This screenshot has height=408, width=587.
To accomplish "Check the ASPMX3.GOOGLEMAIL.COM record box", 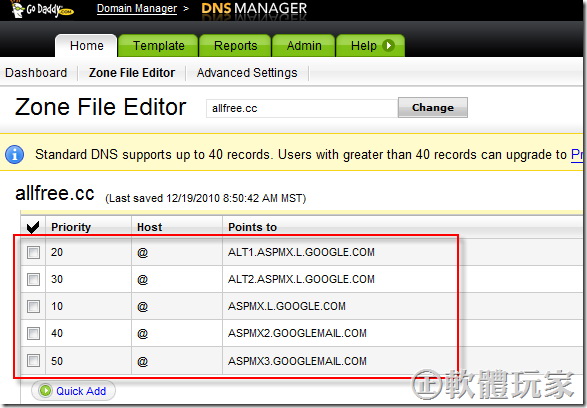I will (33, 361).
